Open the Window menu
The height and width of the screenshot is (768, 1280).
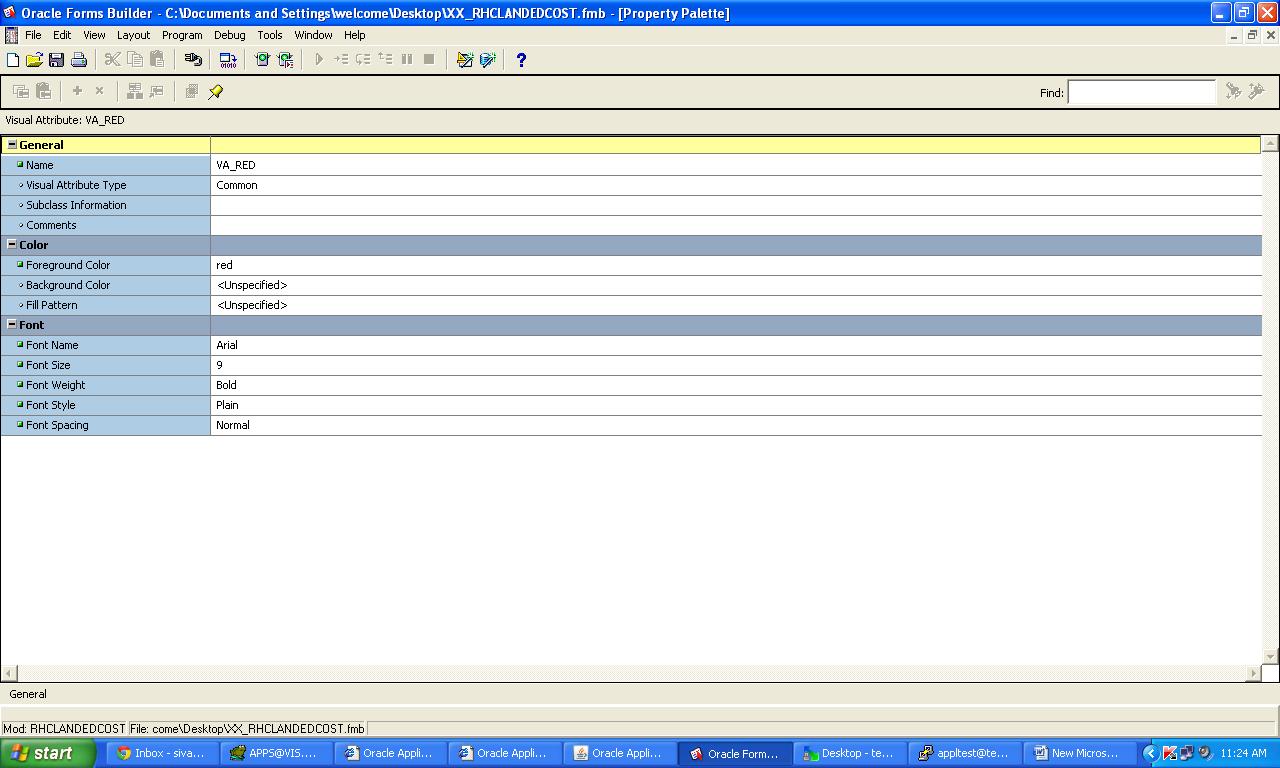(x=313, y=35)
